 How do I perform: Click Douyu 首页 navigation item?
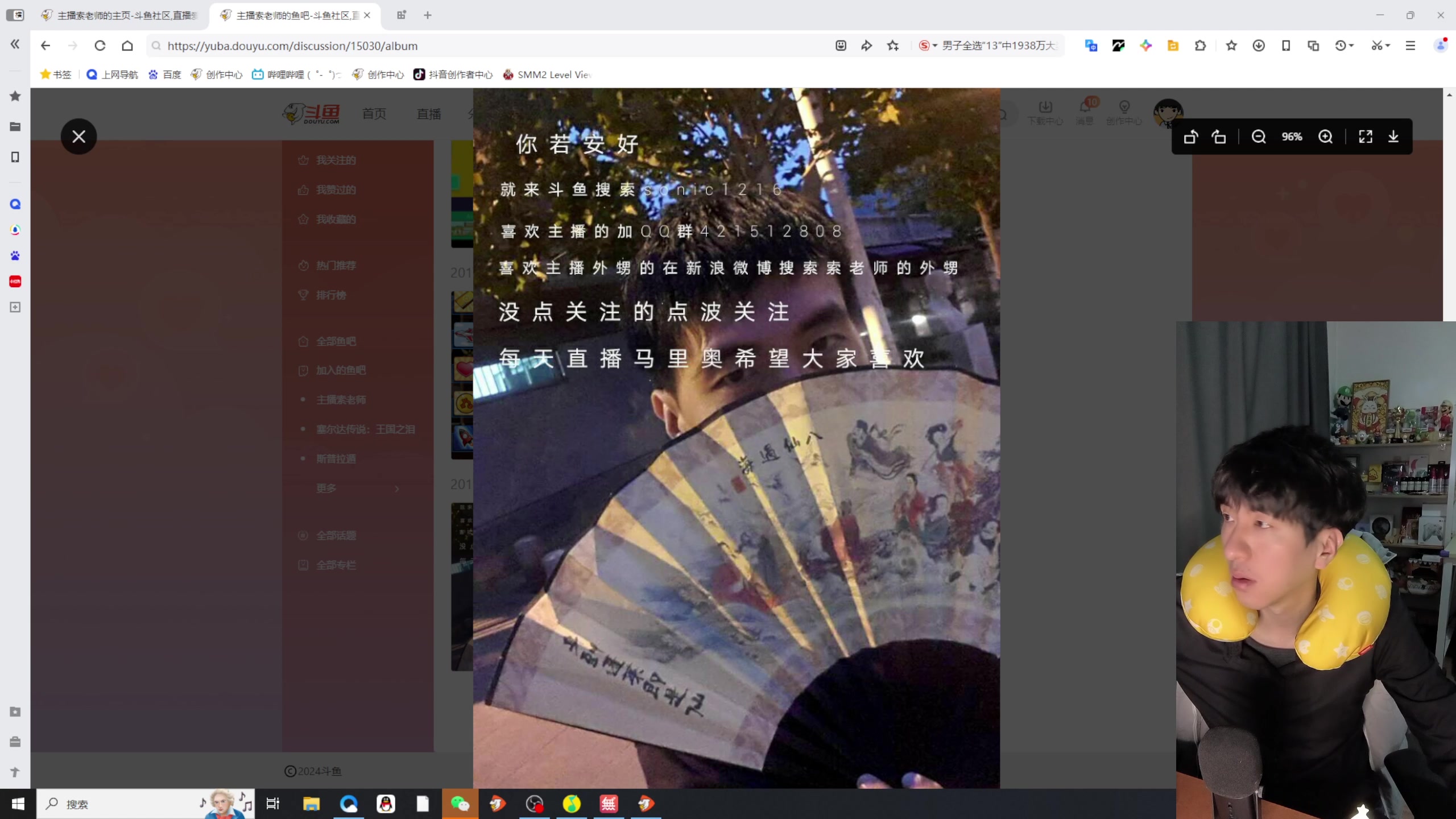374,114
